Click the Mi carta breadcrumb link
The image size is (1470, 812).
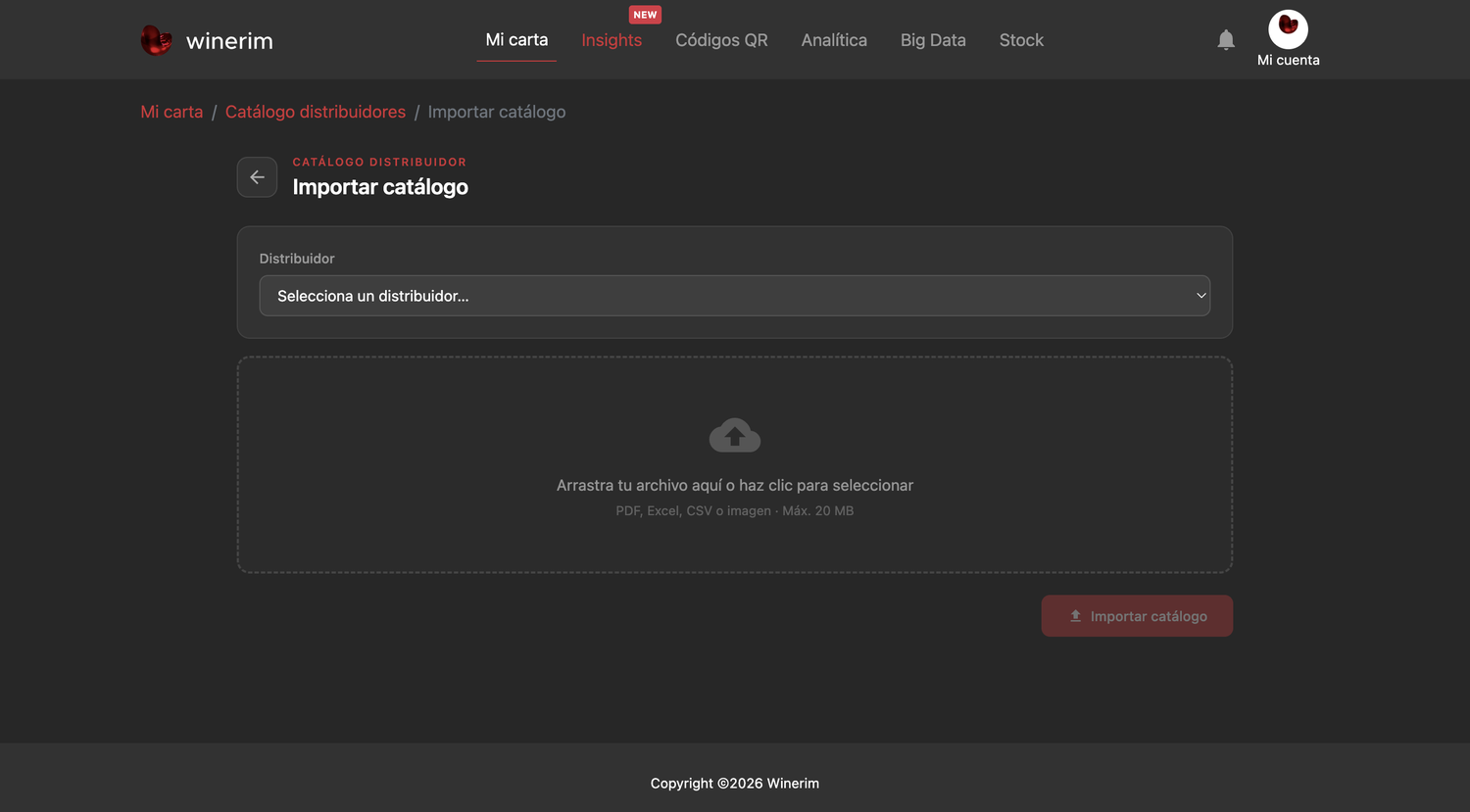pyautogui.click(x=171, y=112)
